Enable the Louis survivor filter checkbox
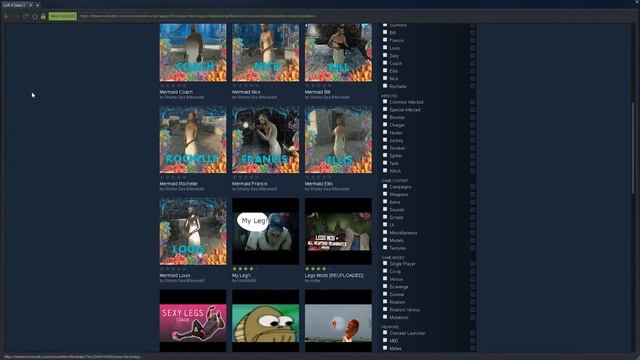The image size is (640, 360). click(x=385, y=48)
